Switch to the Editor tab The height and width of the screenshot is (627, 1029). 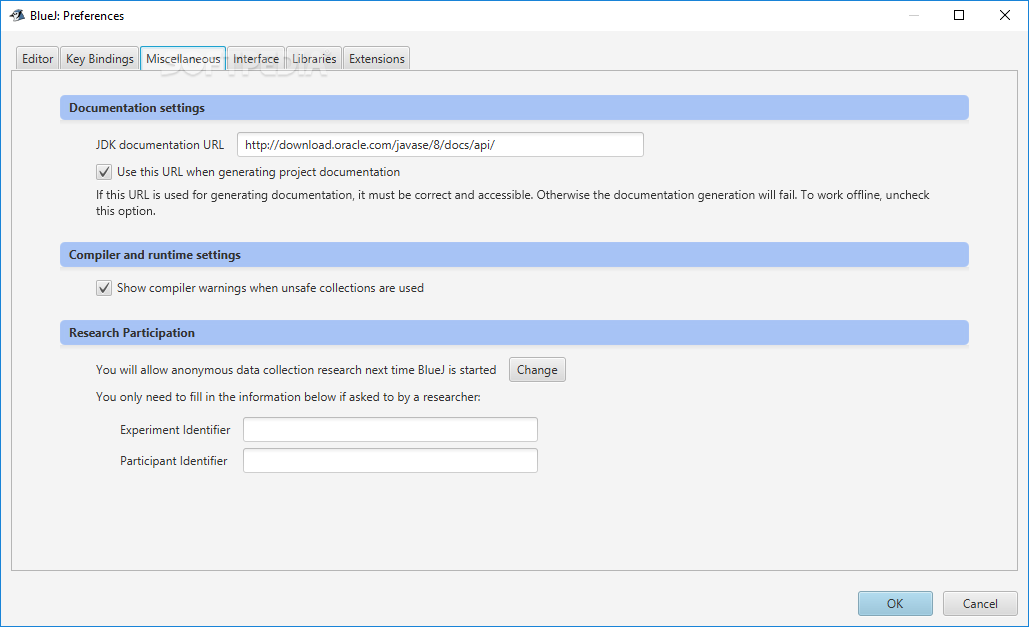pos(37,58)
